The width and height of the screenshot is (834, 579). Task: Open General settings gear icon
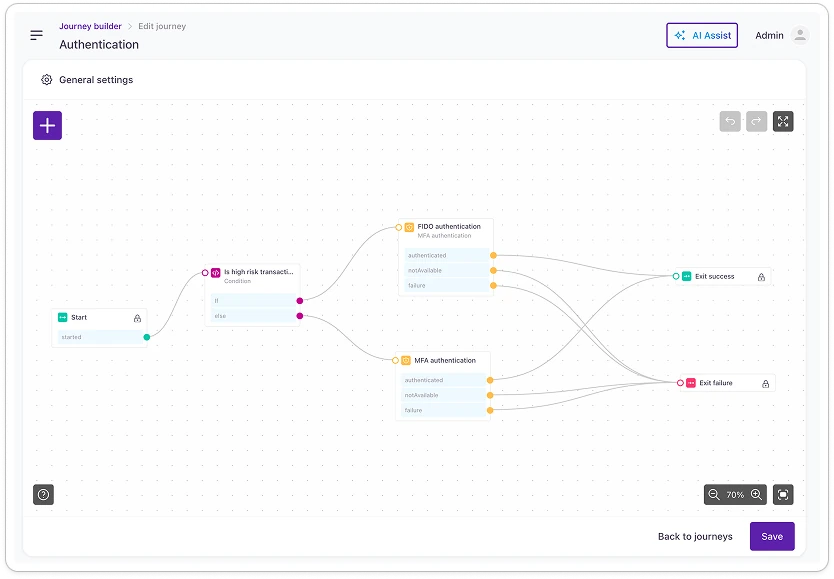click(x=47, y=80)
